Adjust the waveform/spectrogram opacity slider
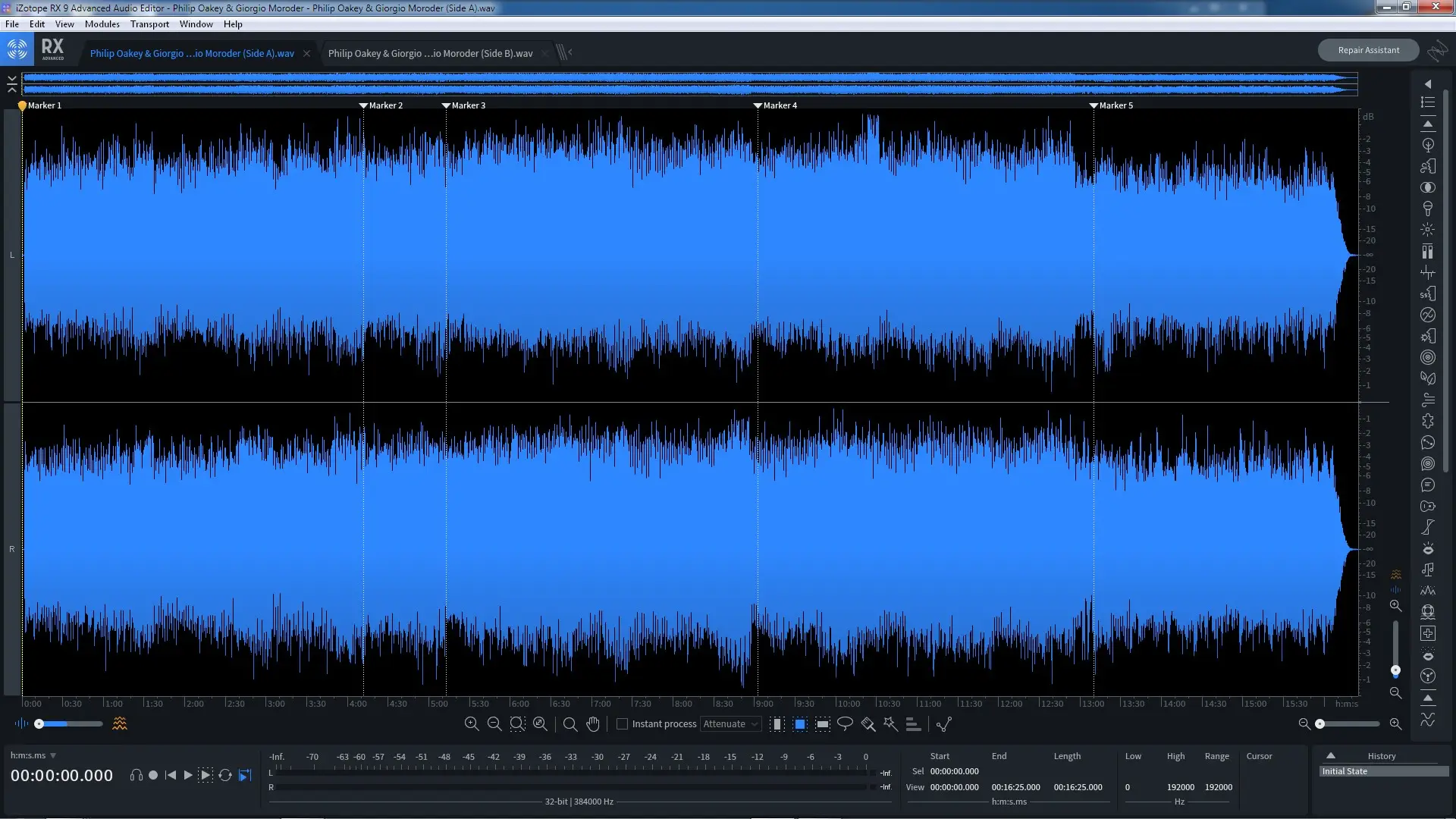Screen dimensions: 1456x819 click(68, 724)
